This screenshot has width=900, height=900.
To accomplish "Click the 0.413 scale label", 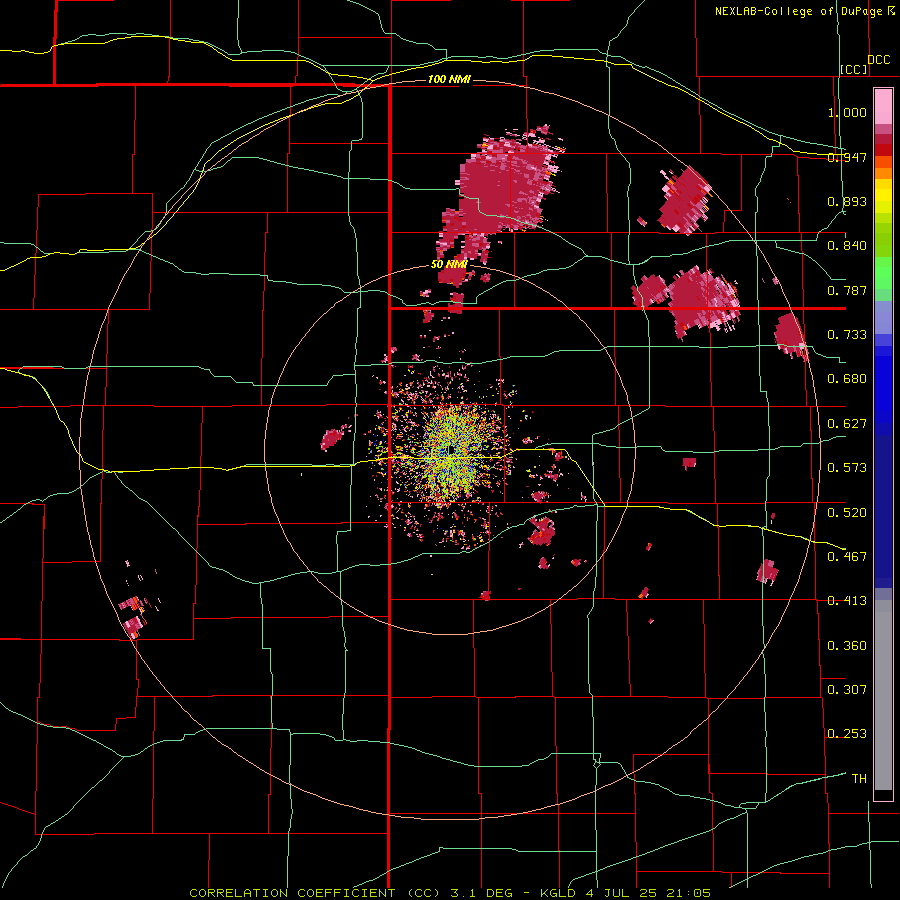I will pos(847,601).
